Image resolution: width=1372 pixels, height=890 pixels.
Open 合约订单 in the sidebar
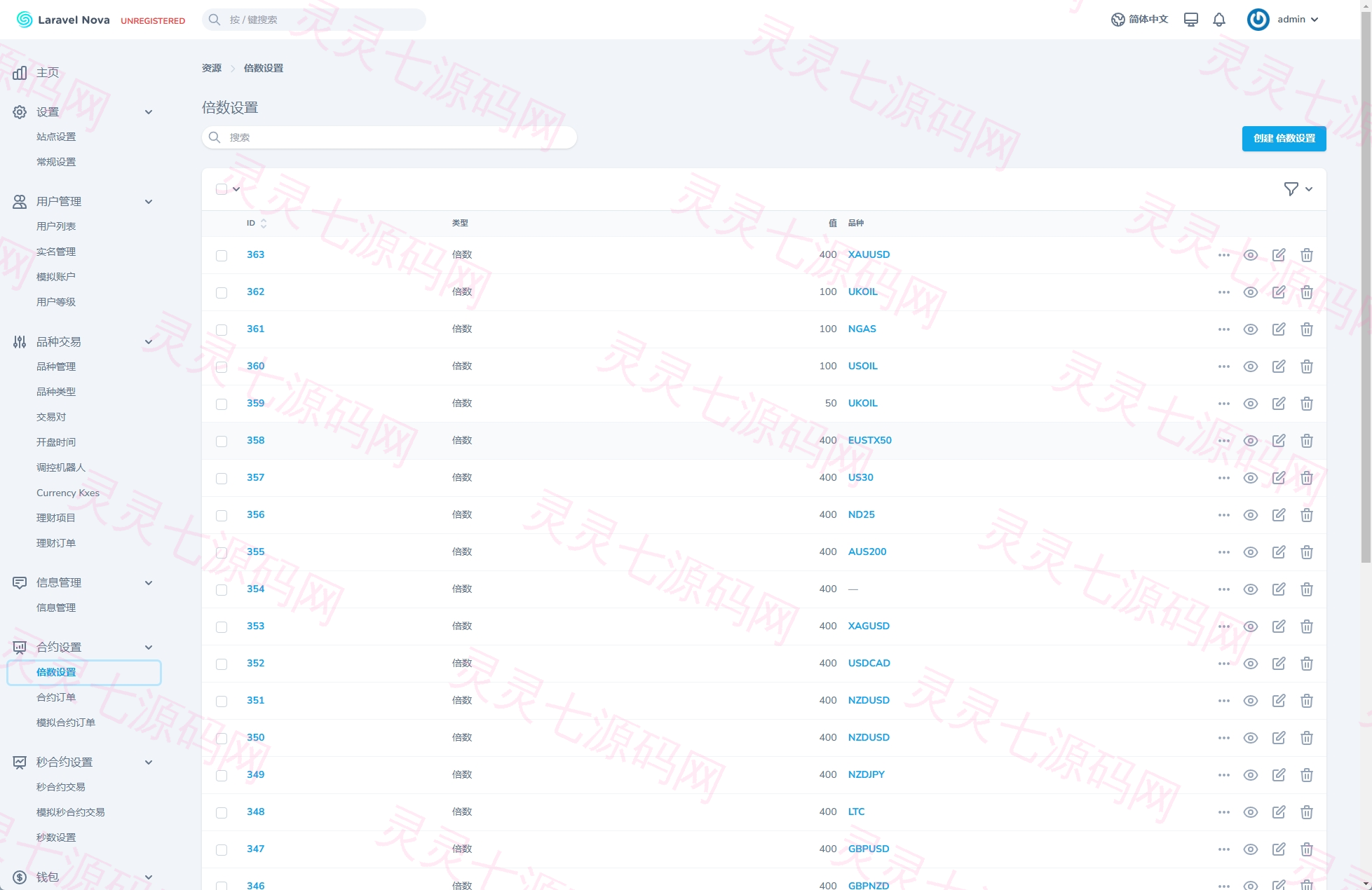56,697
